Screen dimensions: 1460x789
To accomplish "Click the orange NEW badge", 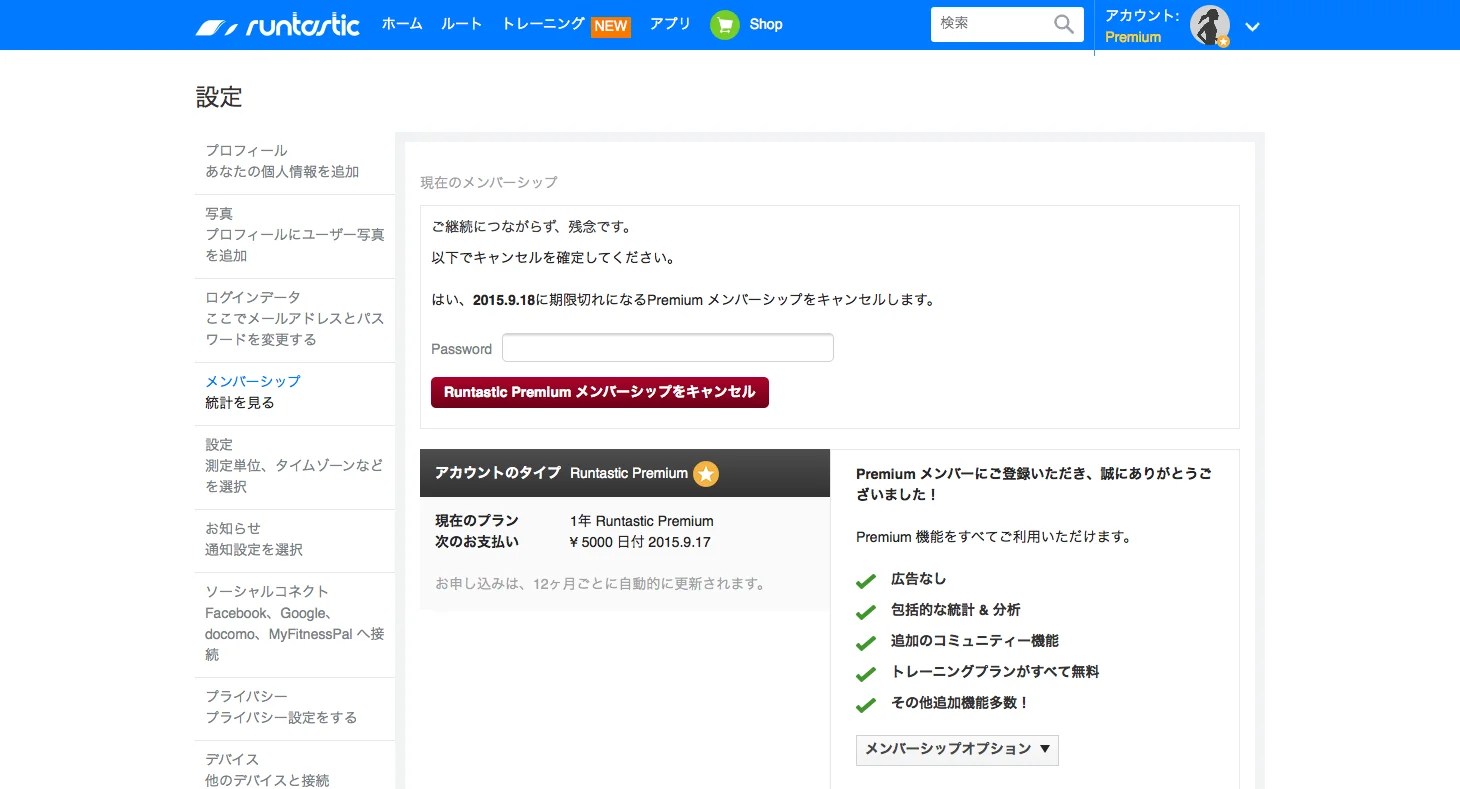I will tap(611, 26).
